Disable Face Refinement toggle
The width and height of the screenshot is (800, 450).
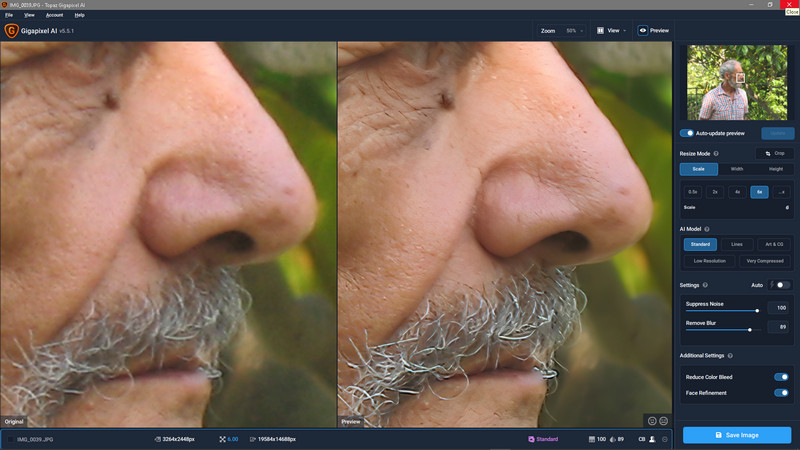(x=781, y=393)
